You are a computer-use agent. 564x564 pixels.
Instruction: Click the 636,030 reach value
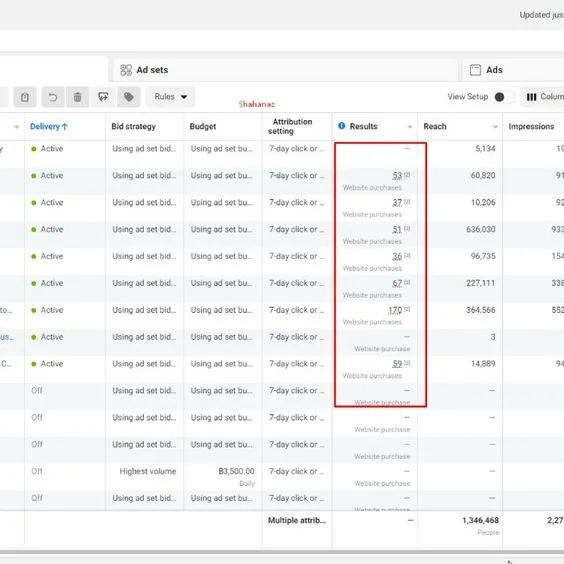click(481, 229)
